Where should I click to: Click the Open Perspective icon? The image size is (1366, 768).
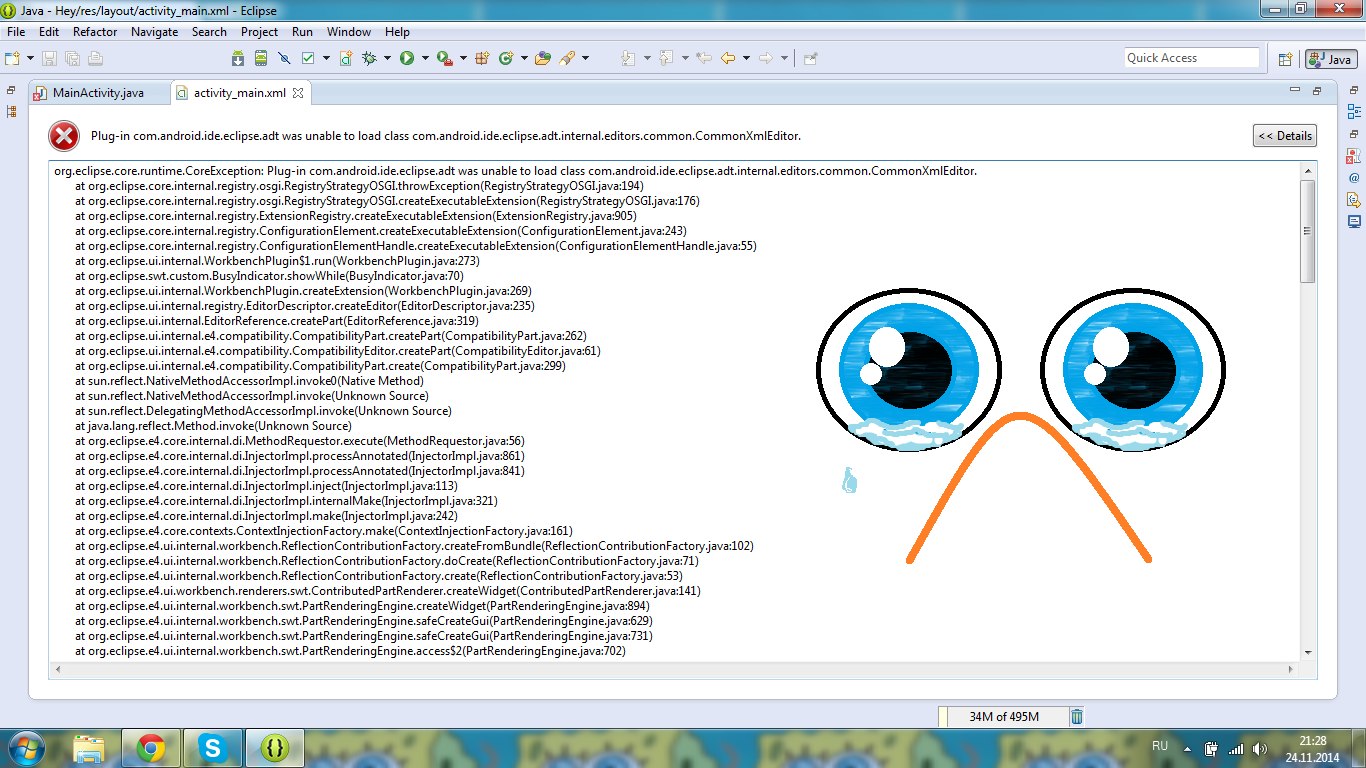[1286, 59]
